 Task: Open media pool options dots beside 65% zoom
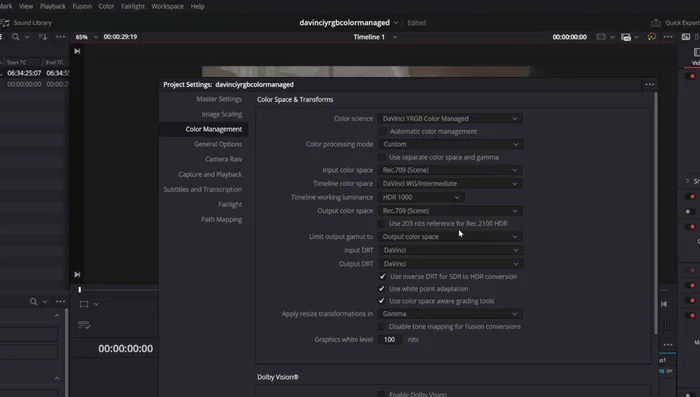click(60, 37)
